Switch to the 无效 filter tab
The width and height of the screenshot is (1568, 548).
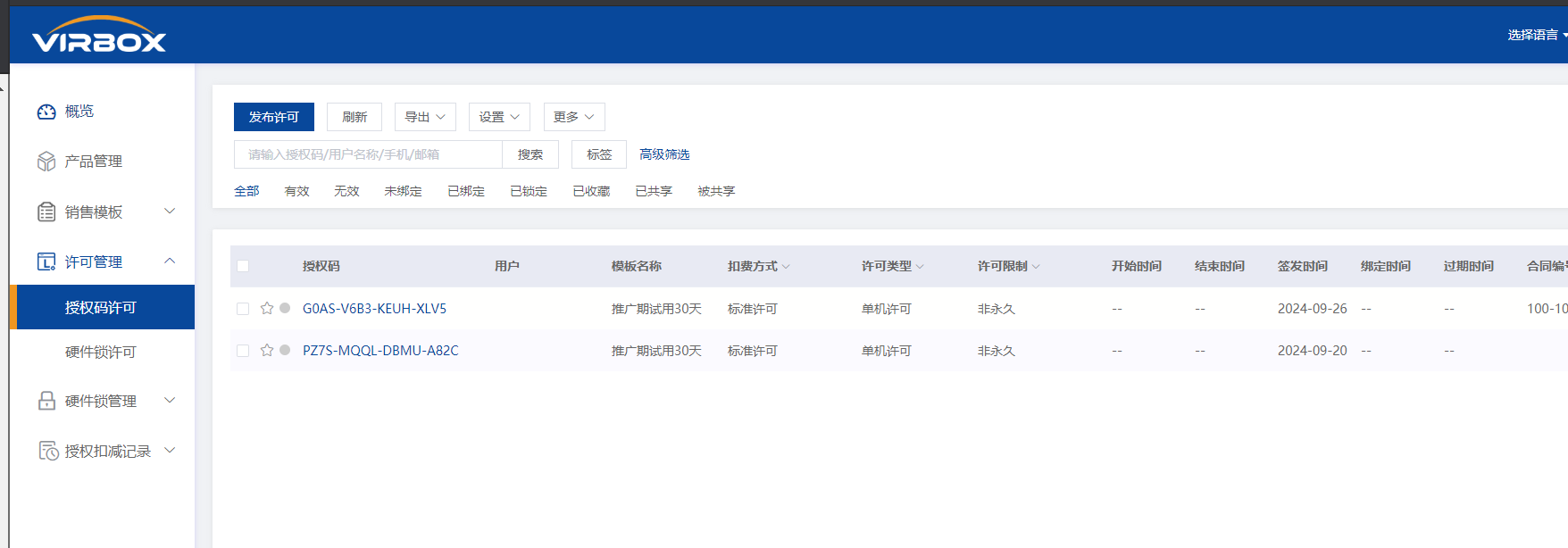(346, 191)
